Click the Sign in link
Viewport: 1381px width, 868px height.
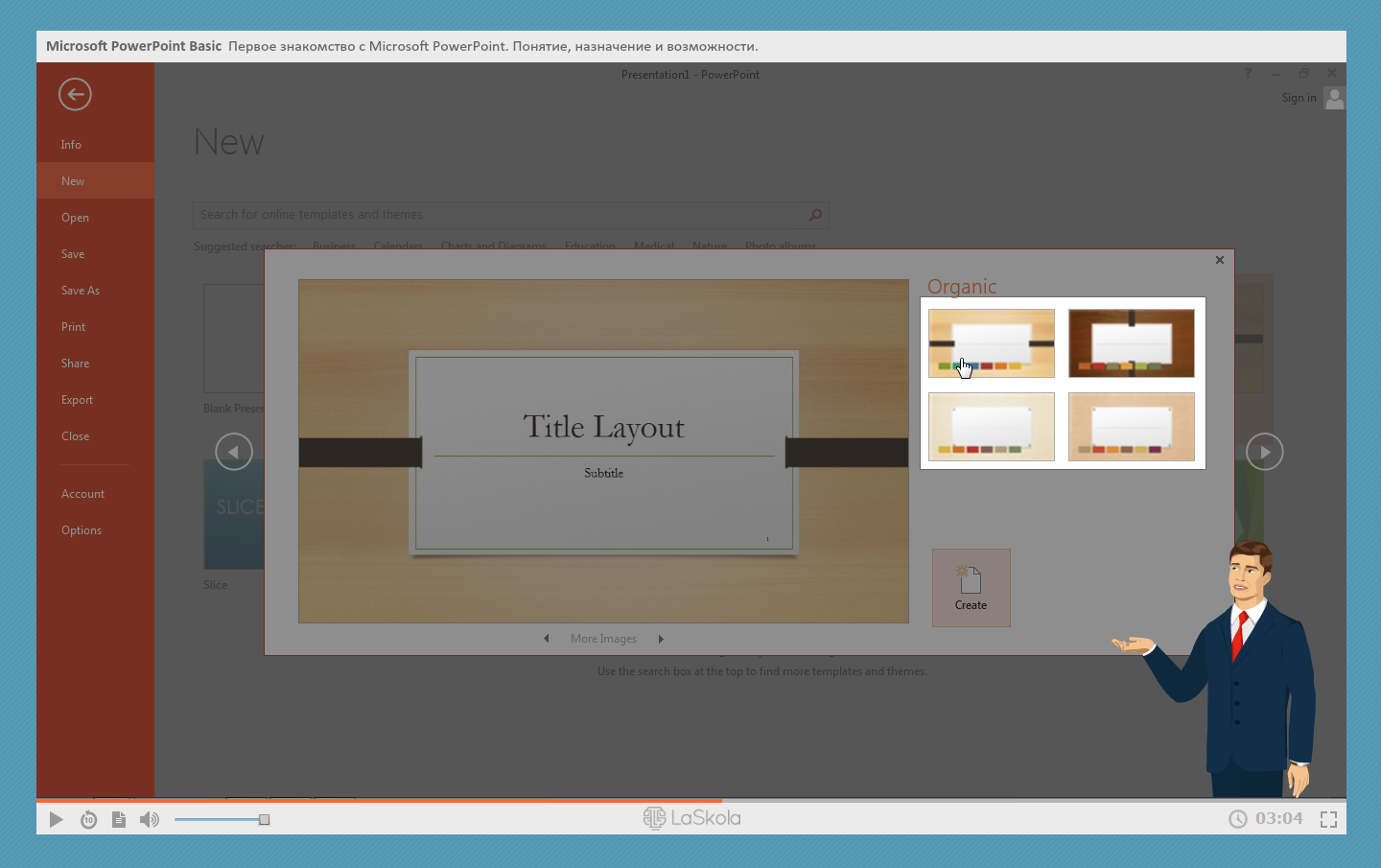click(x=1299, y=98)
